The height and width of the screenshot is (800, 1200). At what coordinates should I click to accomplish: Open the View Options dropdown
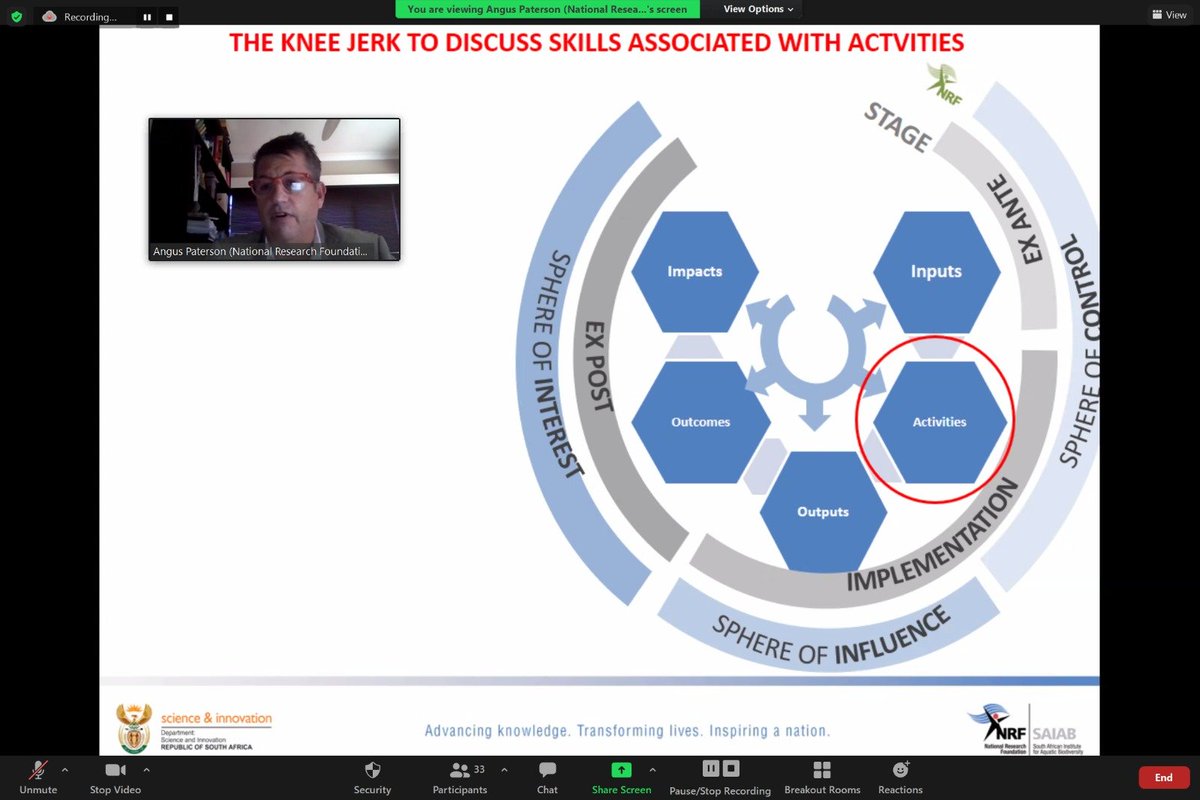click(758, 9)
